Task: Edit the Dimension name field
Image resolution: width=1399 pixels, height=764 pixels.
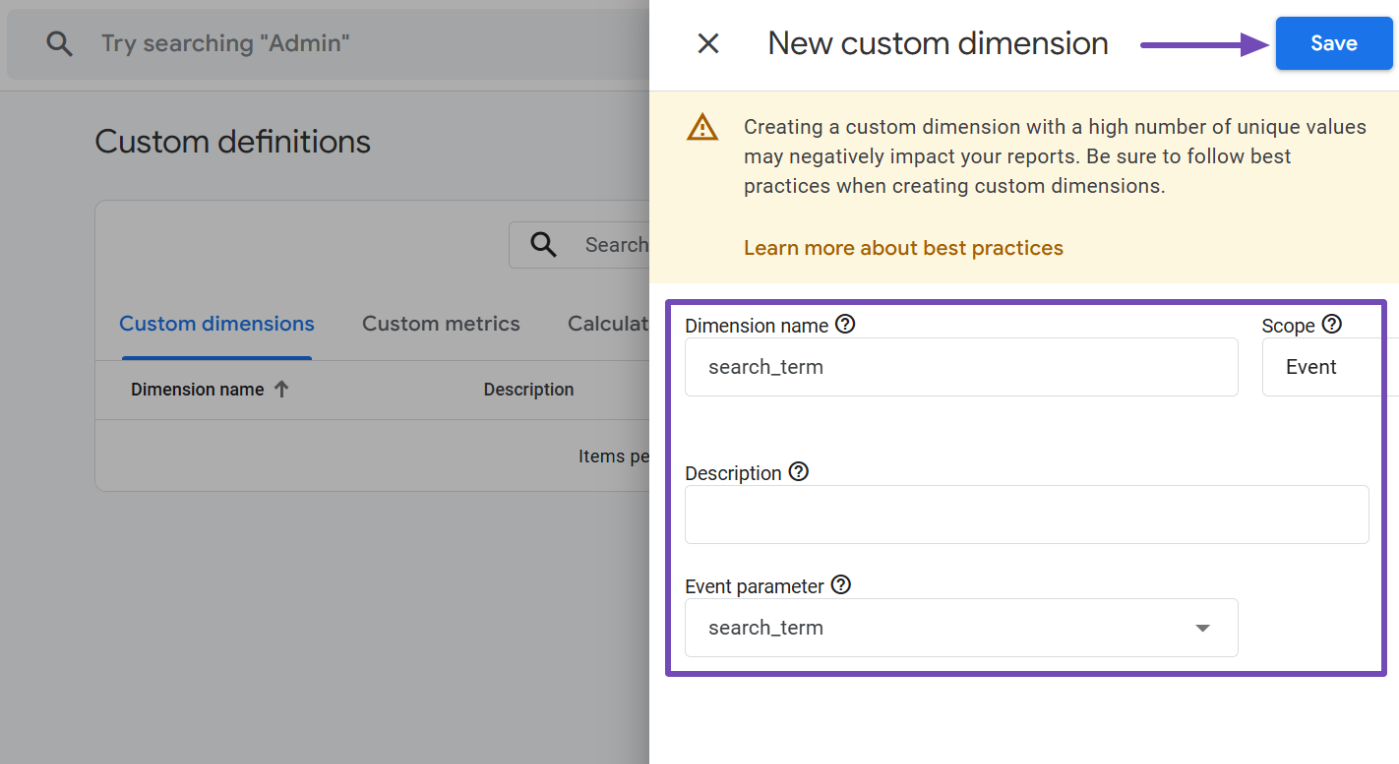Action: [961, 367]
